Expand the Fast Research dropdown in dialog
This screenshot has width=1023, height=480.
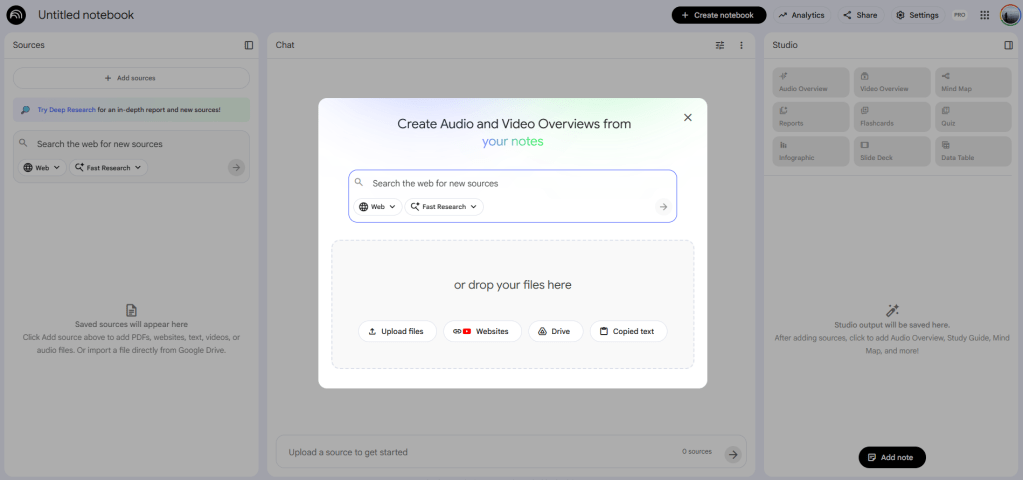(444, 207)
